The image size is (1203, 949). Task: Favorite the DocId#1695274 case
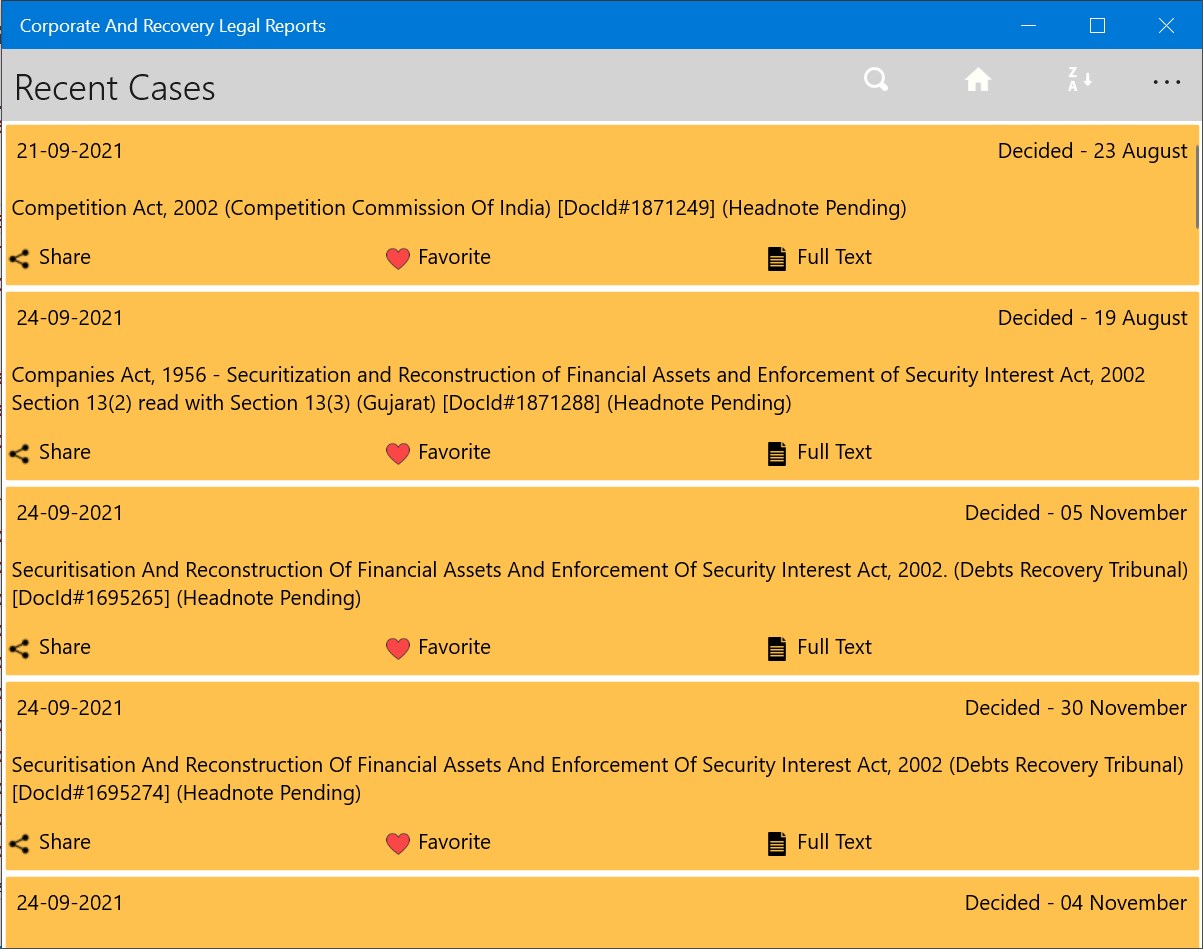[x=398, y=844]
